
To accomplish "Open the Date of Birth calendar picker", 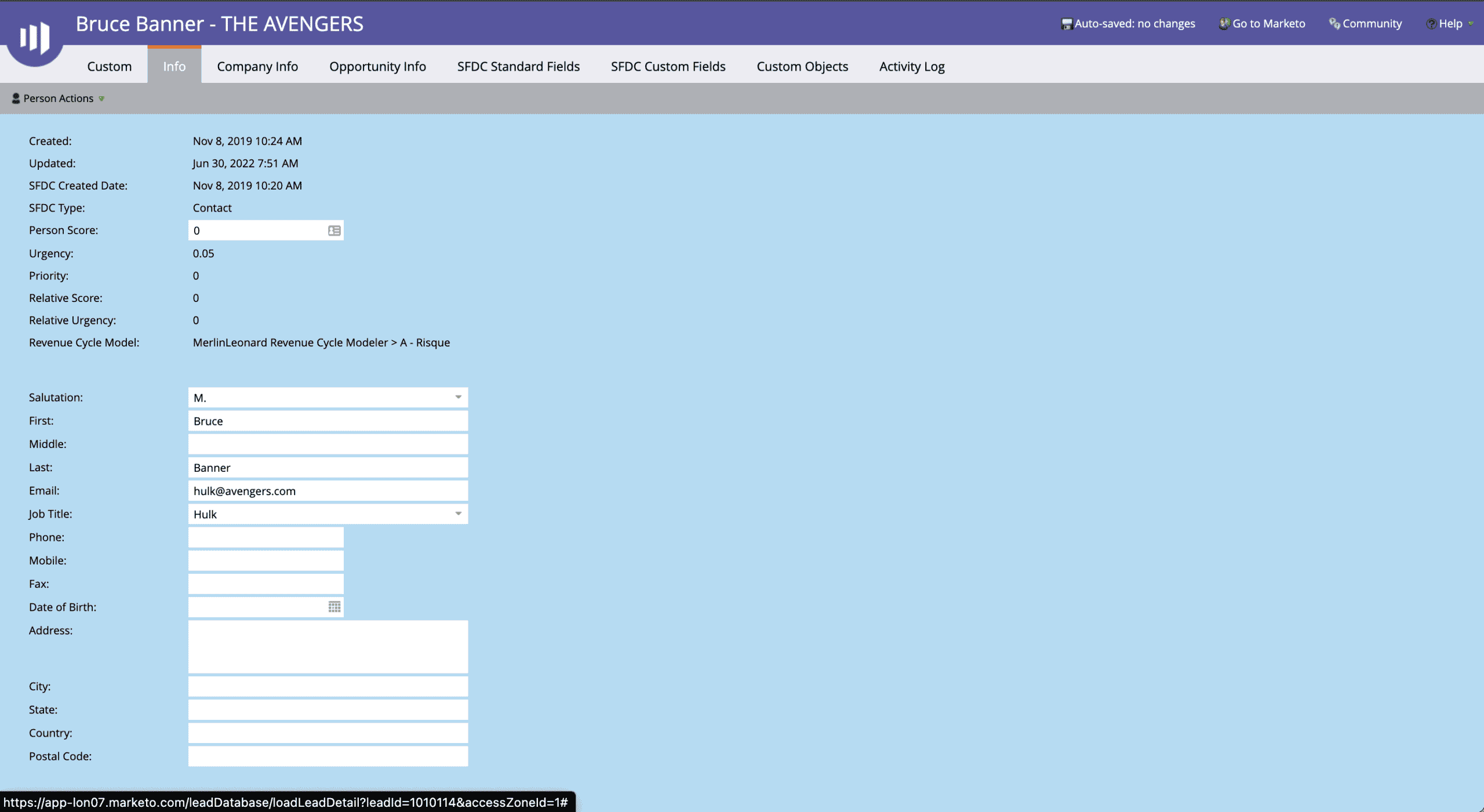I will [x=334, y=607].
